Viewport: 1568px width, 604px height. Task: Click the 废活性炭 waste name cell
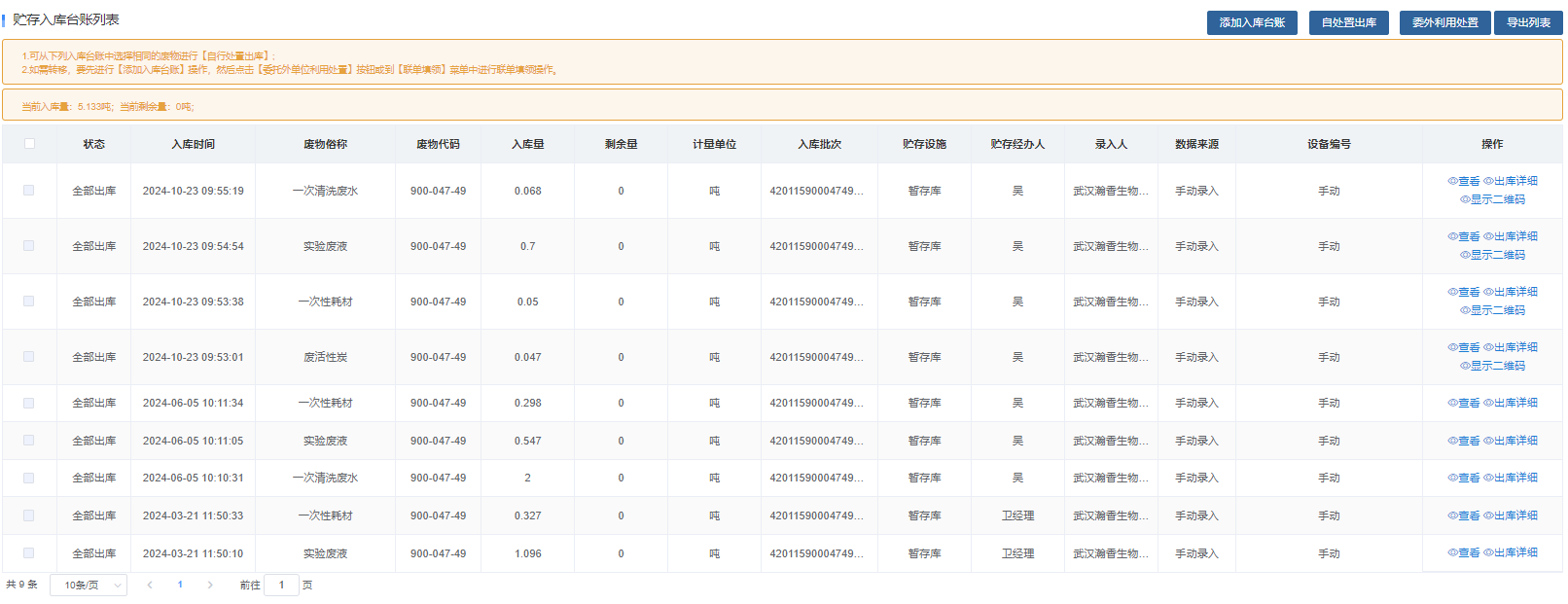pos(325,357)
